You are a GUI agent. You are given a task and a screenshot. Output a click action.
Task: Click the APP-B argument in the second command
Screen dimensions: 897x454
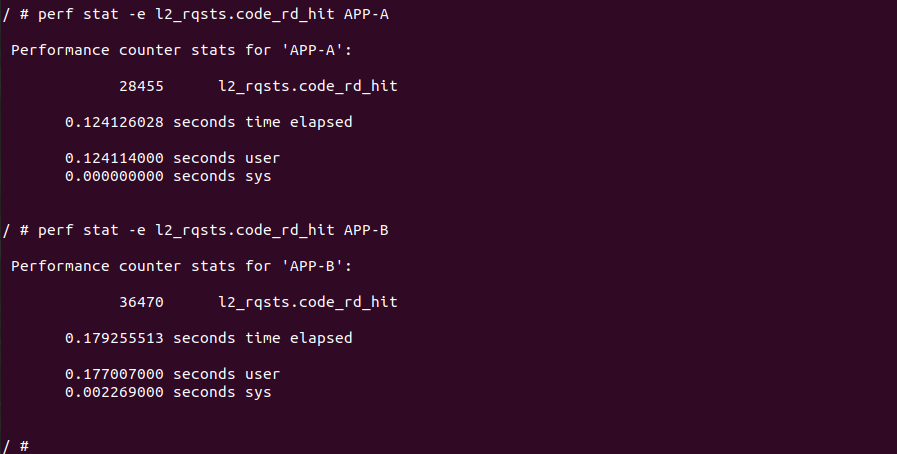coord(366,230)
